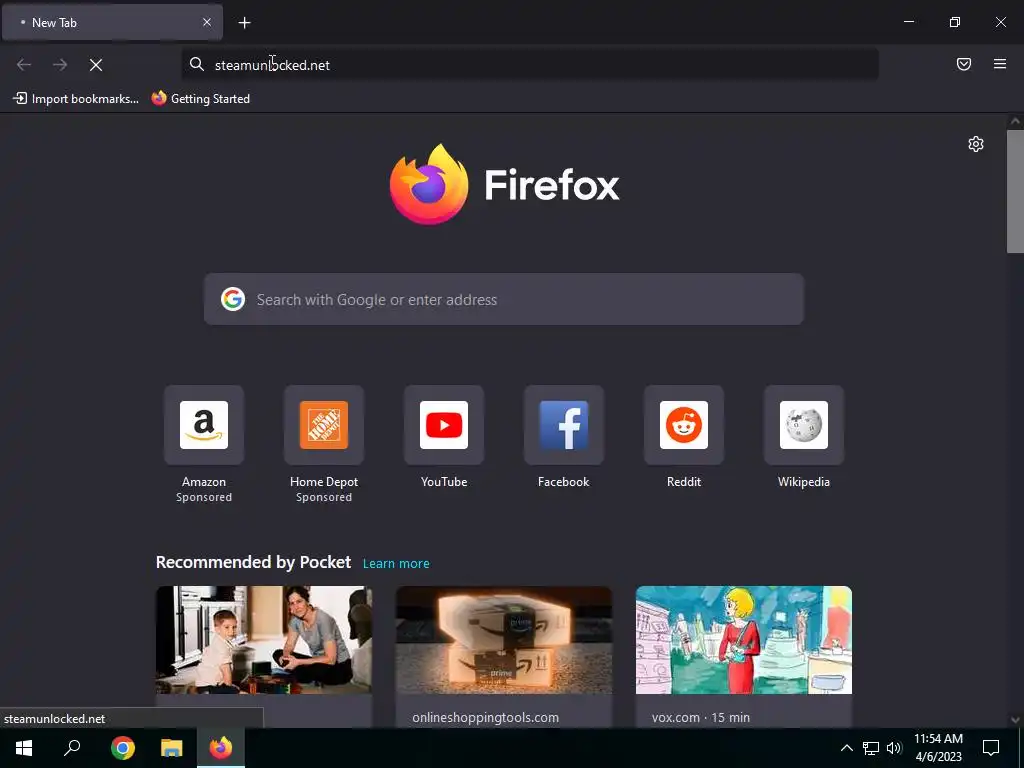
Task: Open Windows taskbar search
Action: click(72, 748)
